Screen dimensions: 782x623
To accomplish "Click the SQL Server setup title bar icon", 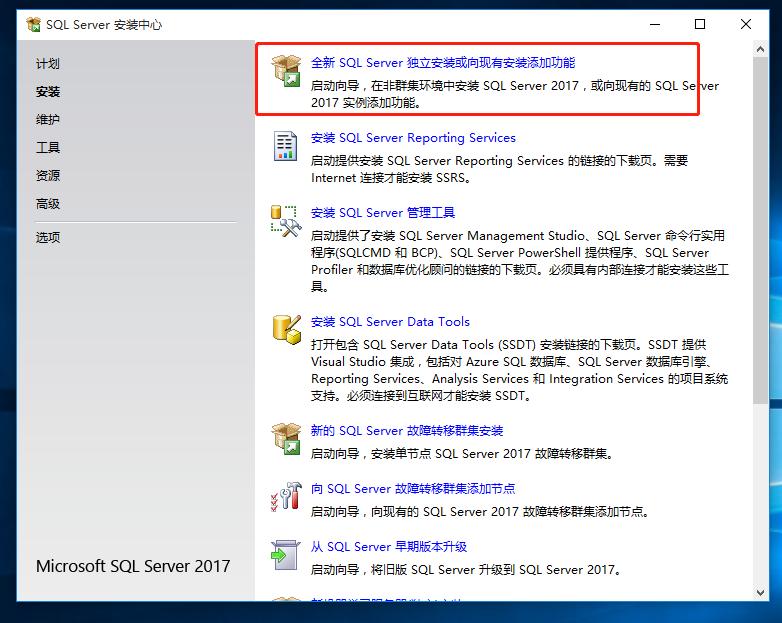I will [33, 24].
